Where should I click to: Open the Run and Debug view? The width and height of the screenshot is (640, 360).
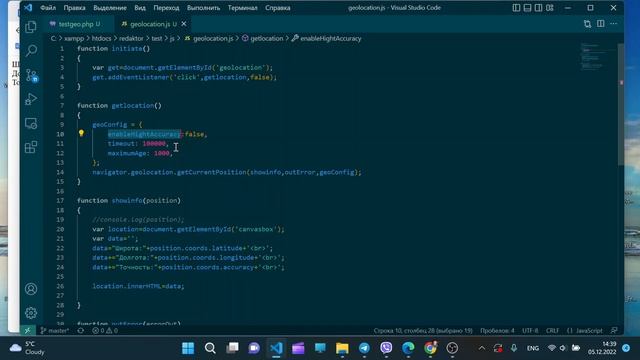point(31,99)
